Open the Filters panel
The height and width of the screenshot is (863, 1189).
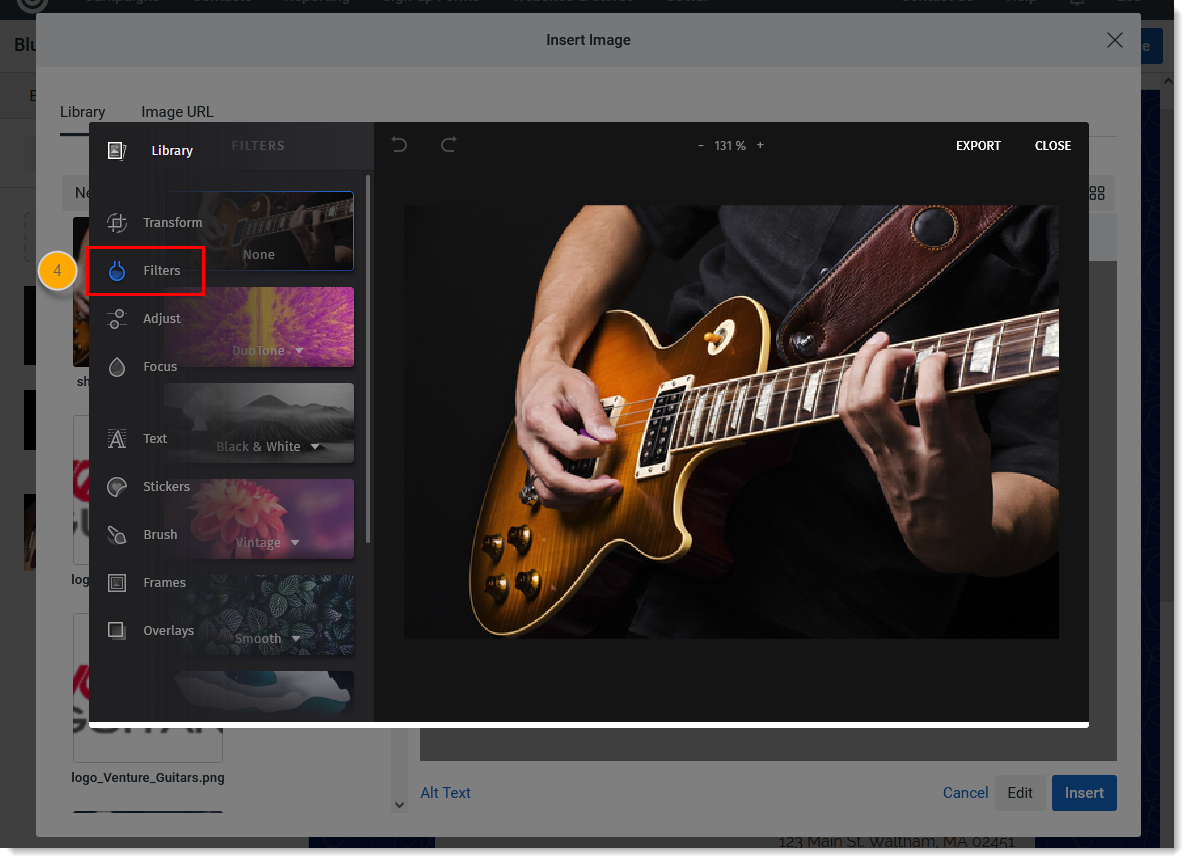click(160, 269)
